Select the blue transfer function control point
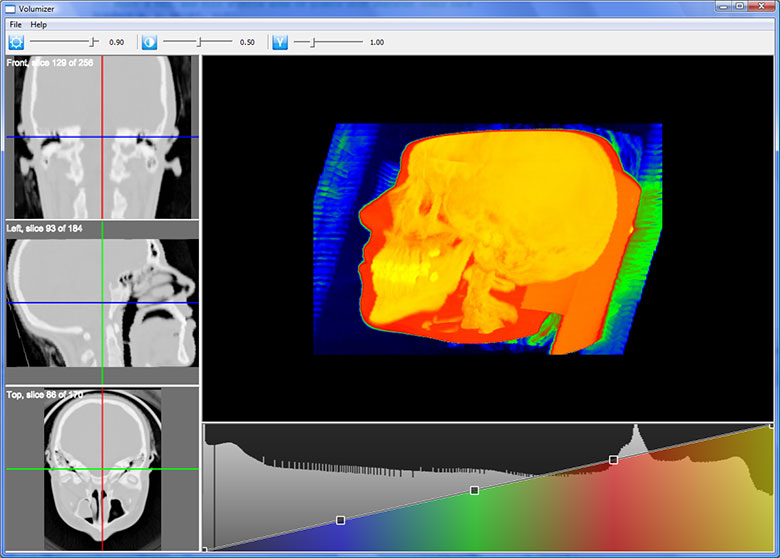This screenshot has width=780, height=558. (341, 520)
